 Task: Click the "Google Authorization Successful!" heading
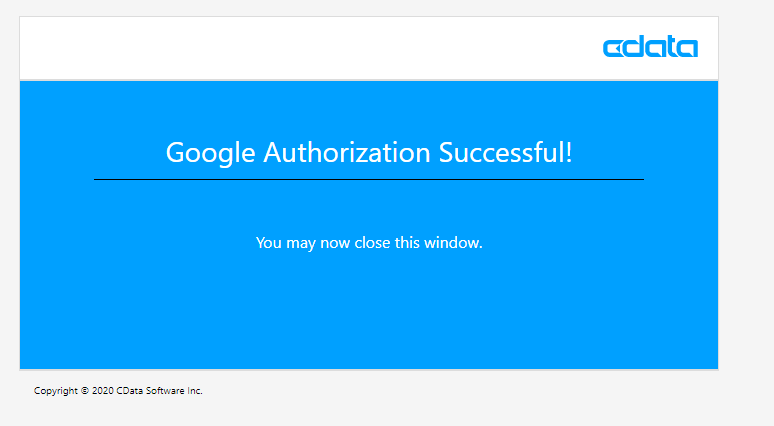click(369, 153)
